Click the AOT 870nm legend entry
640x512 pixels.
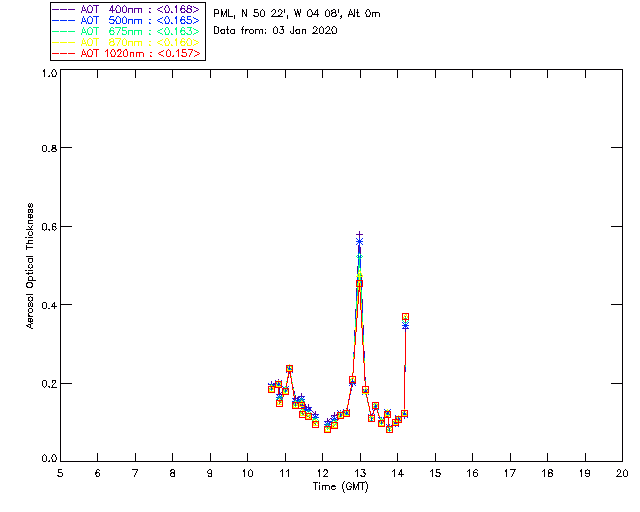coord(126,42)
